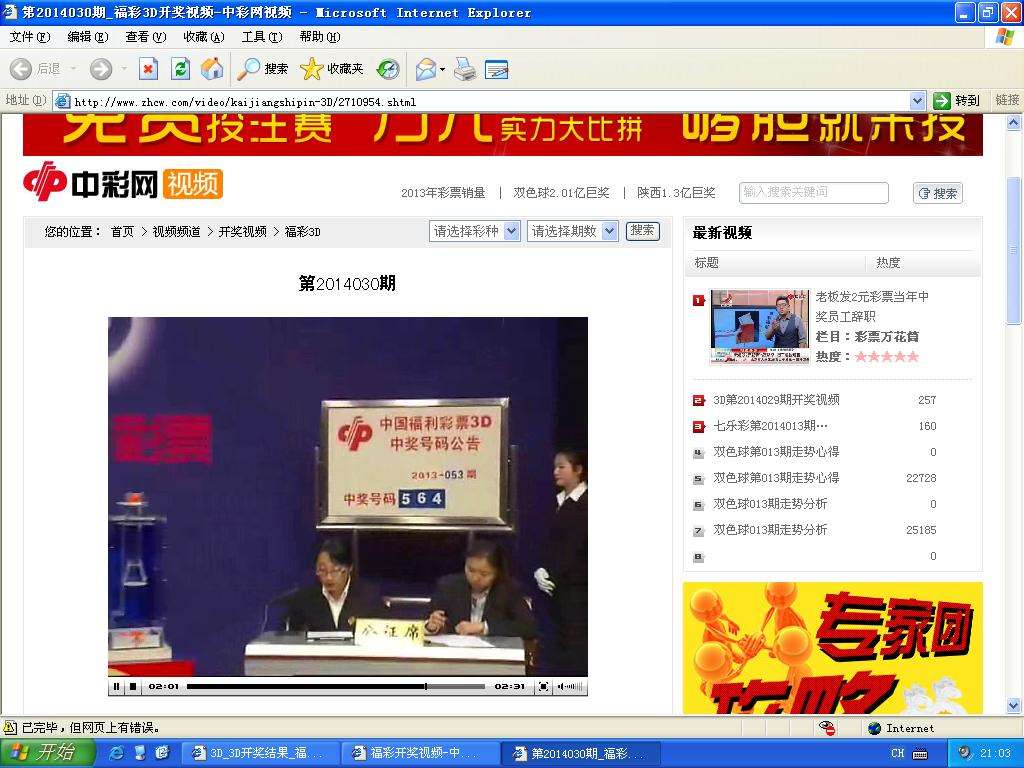
Task: Click the History clock toolbar icon
Action: (x=389, y=69)
